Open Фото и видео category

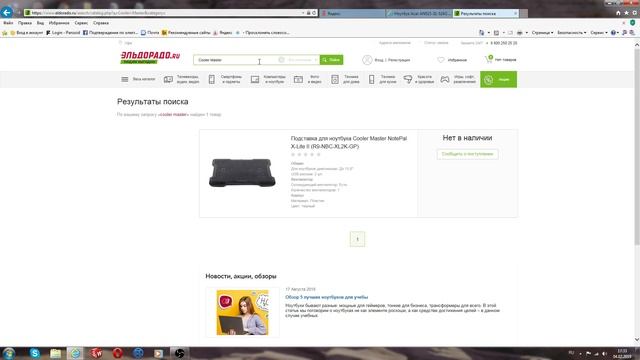308,79
